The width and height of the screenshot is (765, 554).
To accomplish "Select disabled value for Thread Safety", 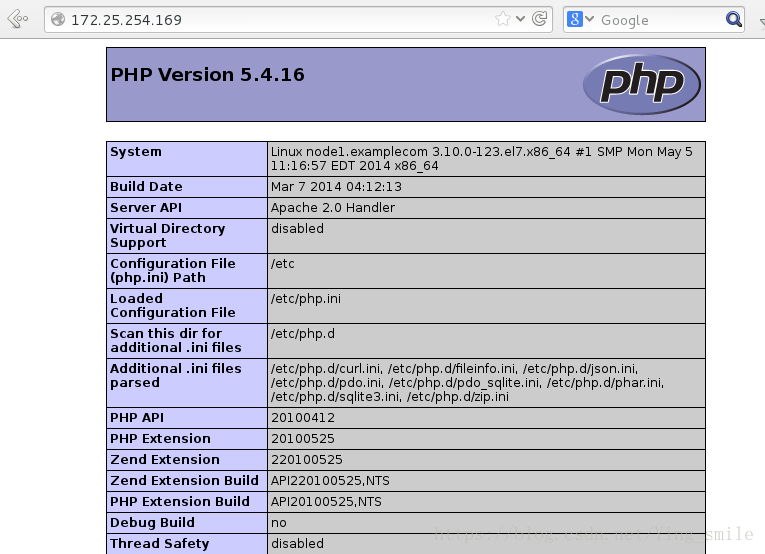I will tap(297, 544).
